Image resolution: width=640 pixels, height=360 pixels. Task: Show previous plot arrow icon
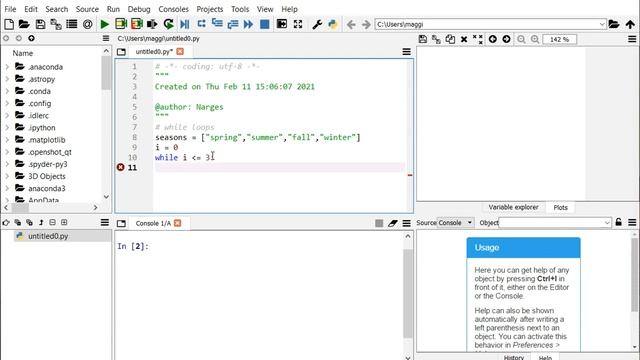click(x=493, y=39)
